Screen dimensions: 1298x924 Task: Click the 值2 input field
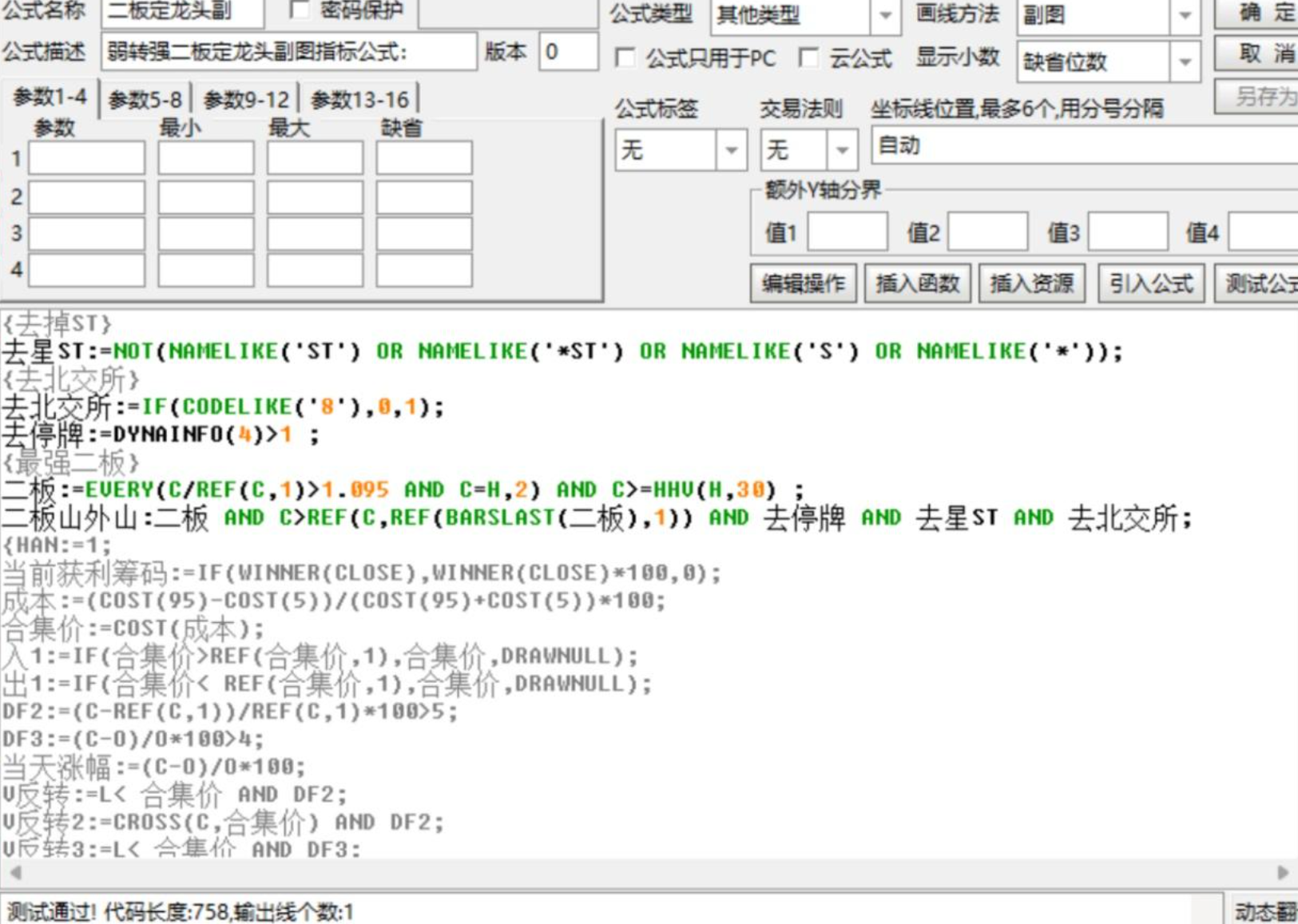[x=987, y=232]
